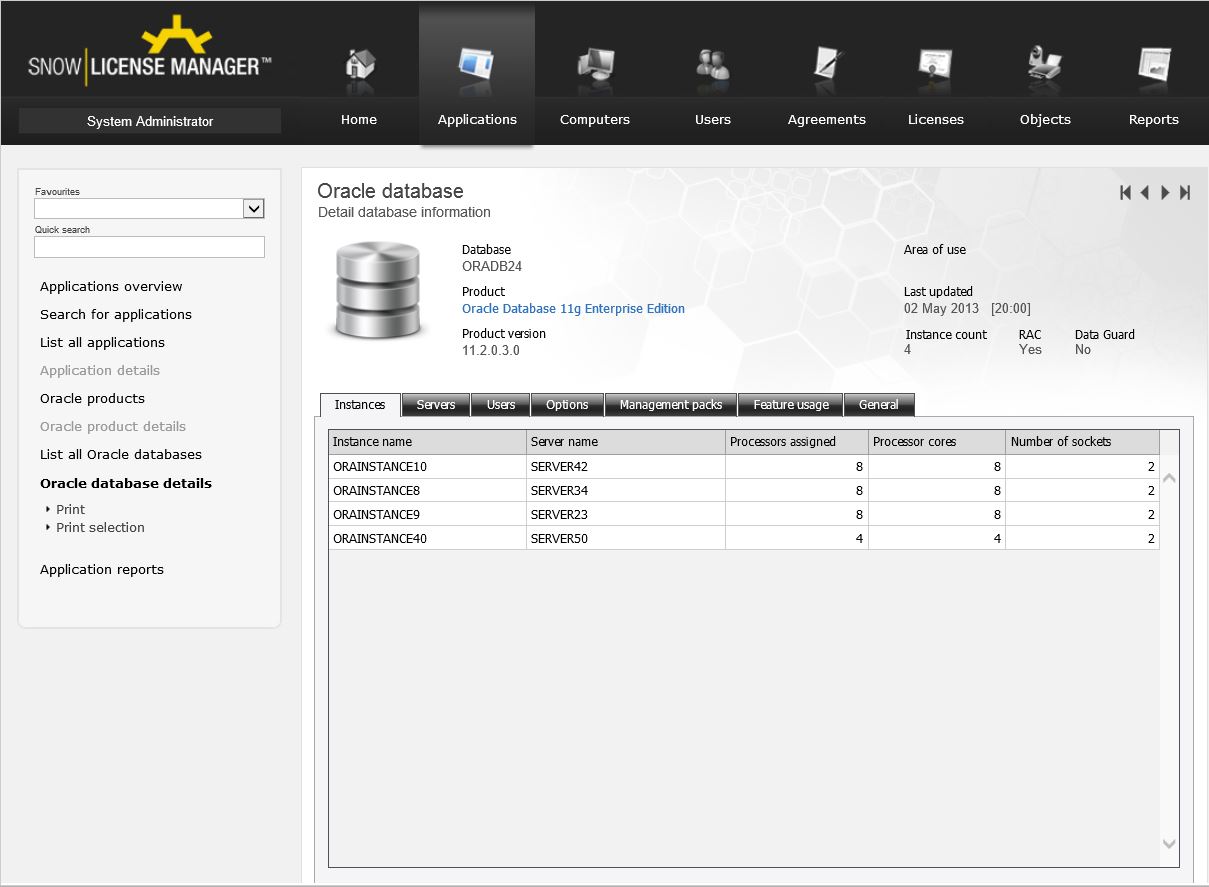Viewport: 1209px width, 887px height.
Task: Click the Quick search input field
Action: 149,247
